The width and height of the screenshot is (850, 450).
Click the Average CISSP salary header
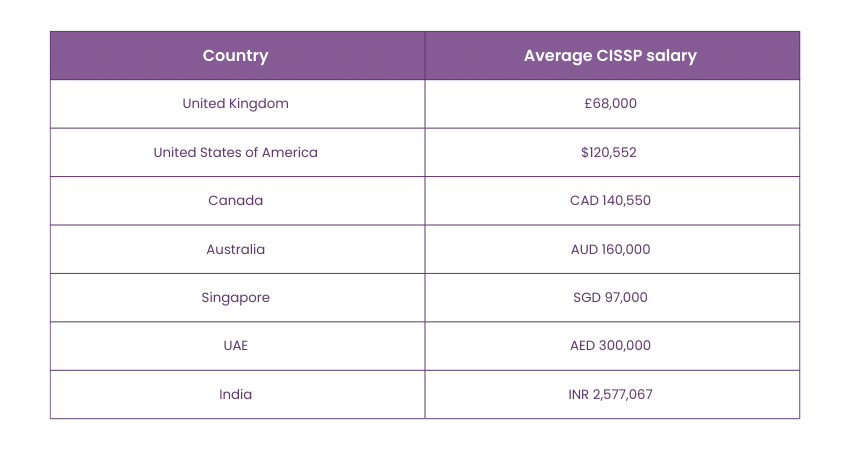click(610, 56)
